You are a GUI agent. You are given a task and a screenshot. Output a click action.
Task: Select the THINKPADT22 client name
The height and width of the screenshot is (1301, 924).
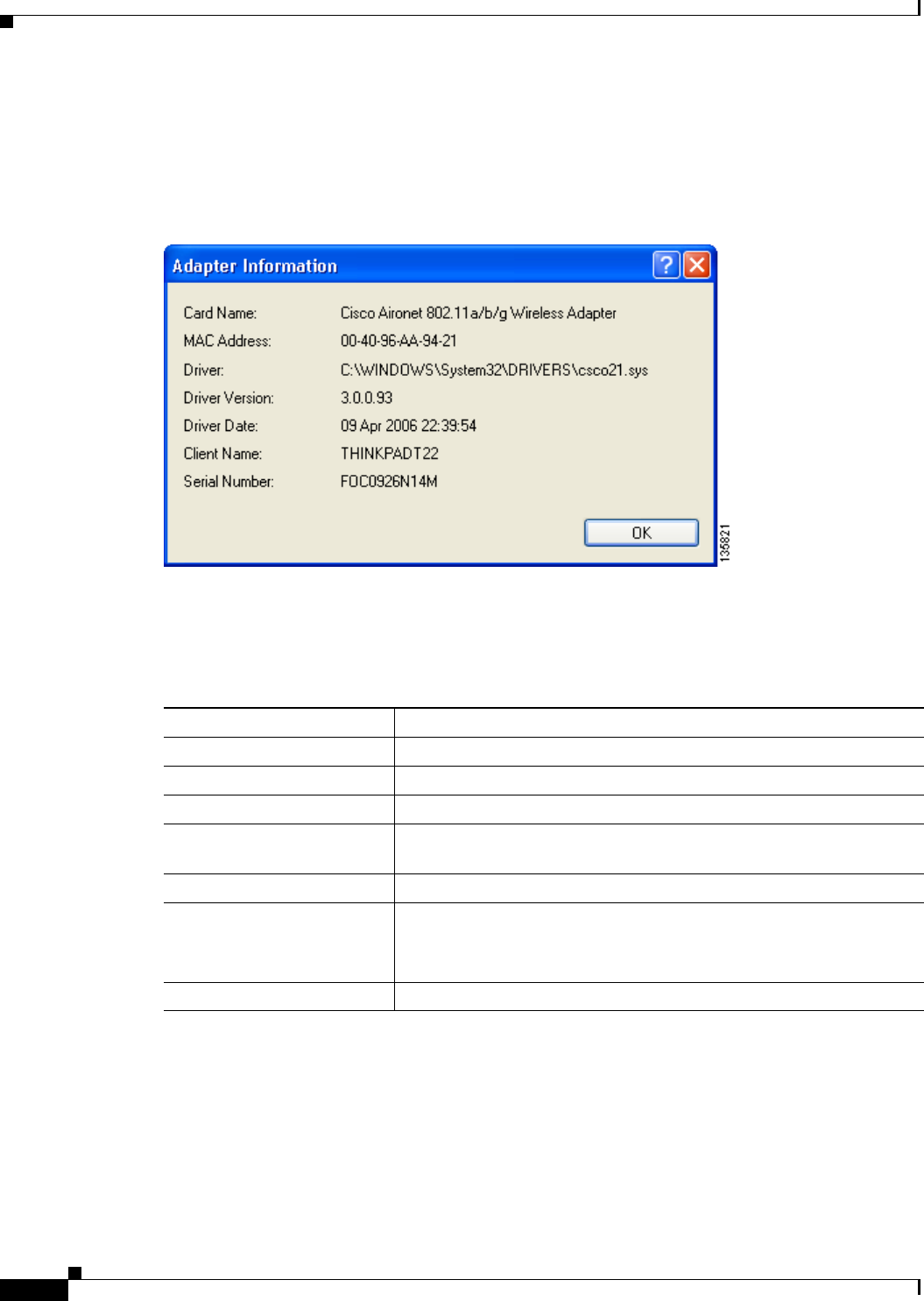[x=390, y=454]
